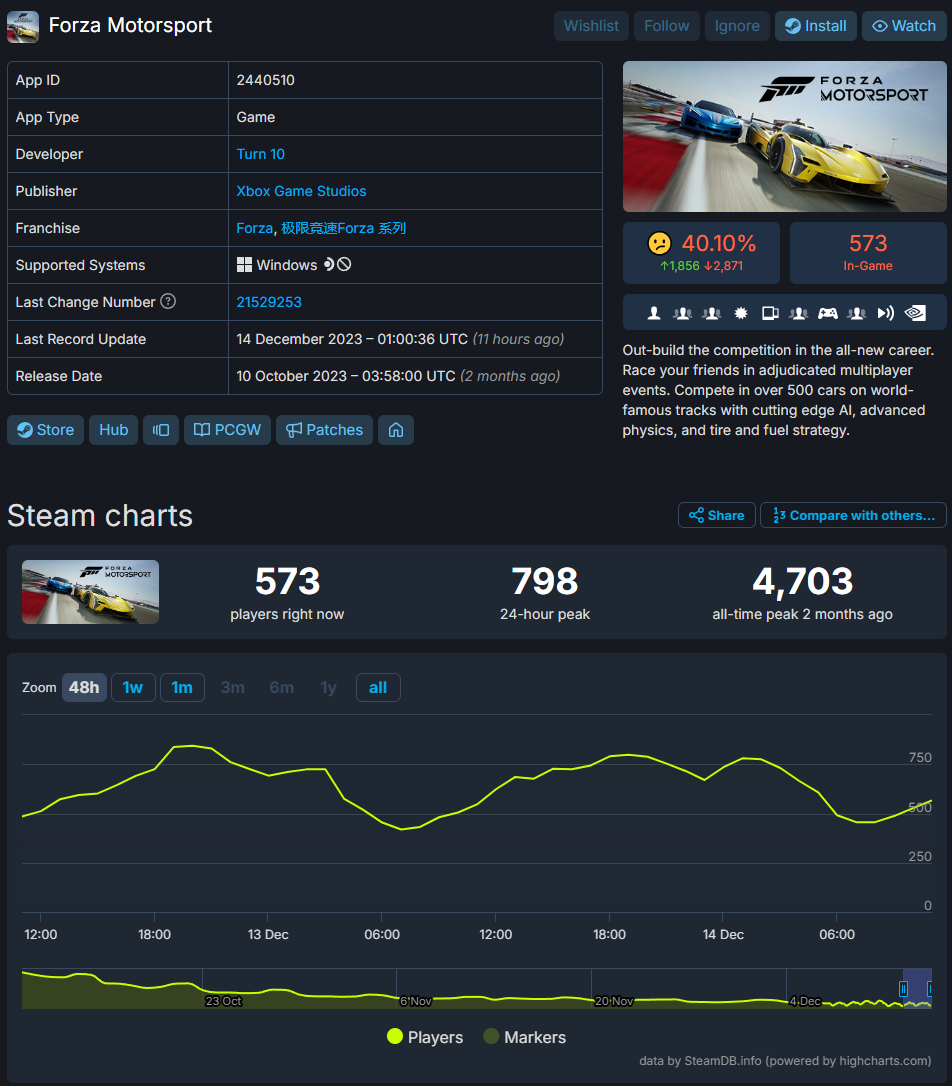Image resolution: width=952 pixels, height=1086 pixels.
Task: Click the NVIDIA GeForce Now icon
Action: pos(915,313)
